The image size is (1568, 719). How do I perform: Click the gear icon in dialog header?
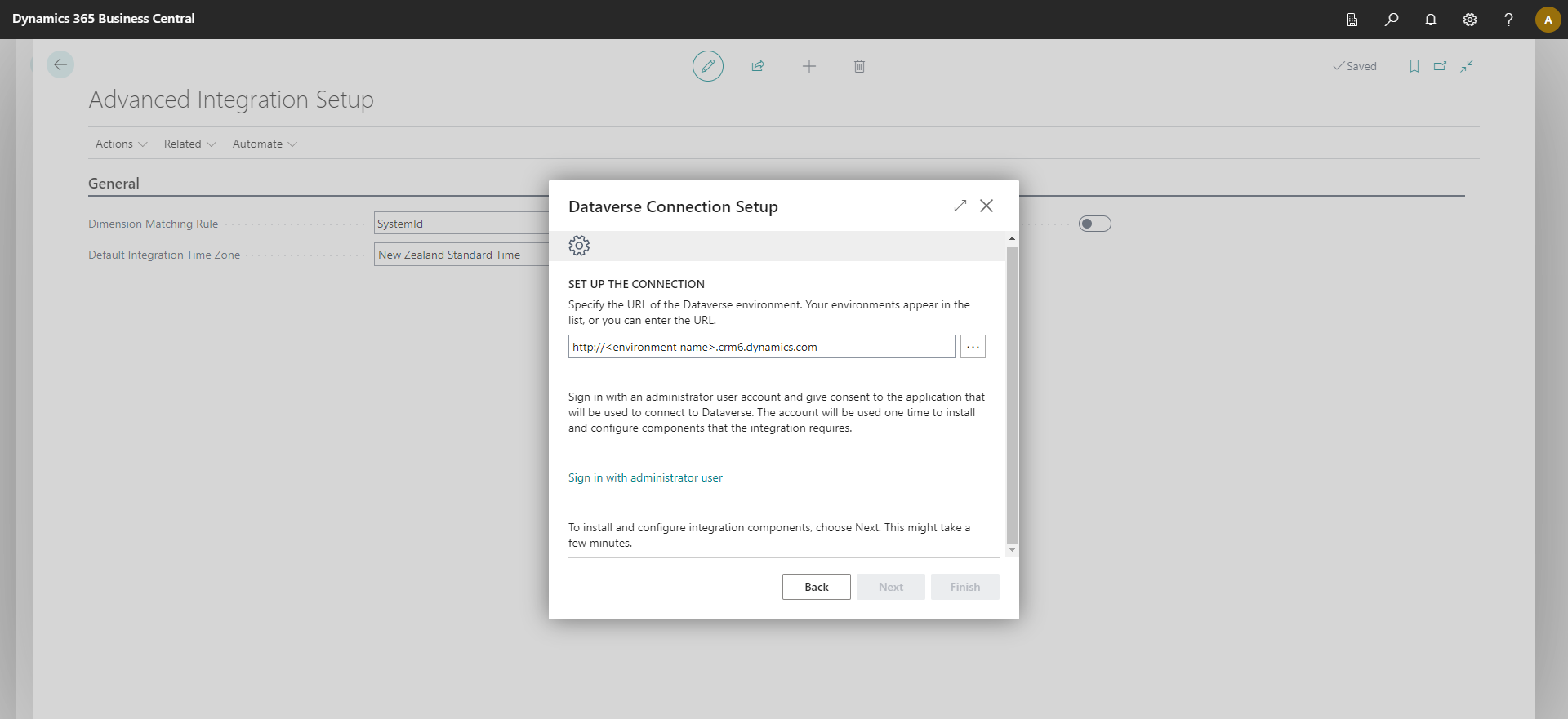(x=579, y=246)
